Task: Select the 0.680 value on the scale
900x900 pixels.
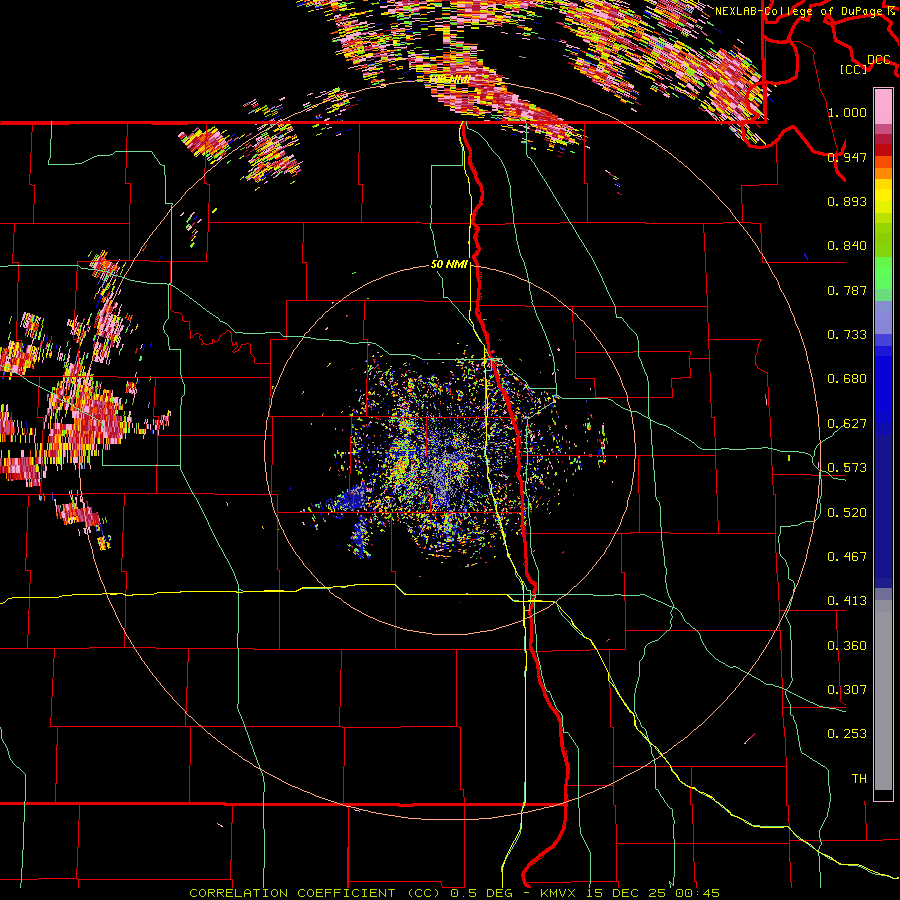Action: (847, 379)
